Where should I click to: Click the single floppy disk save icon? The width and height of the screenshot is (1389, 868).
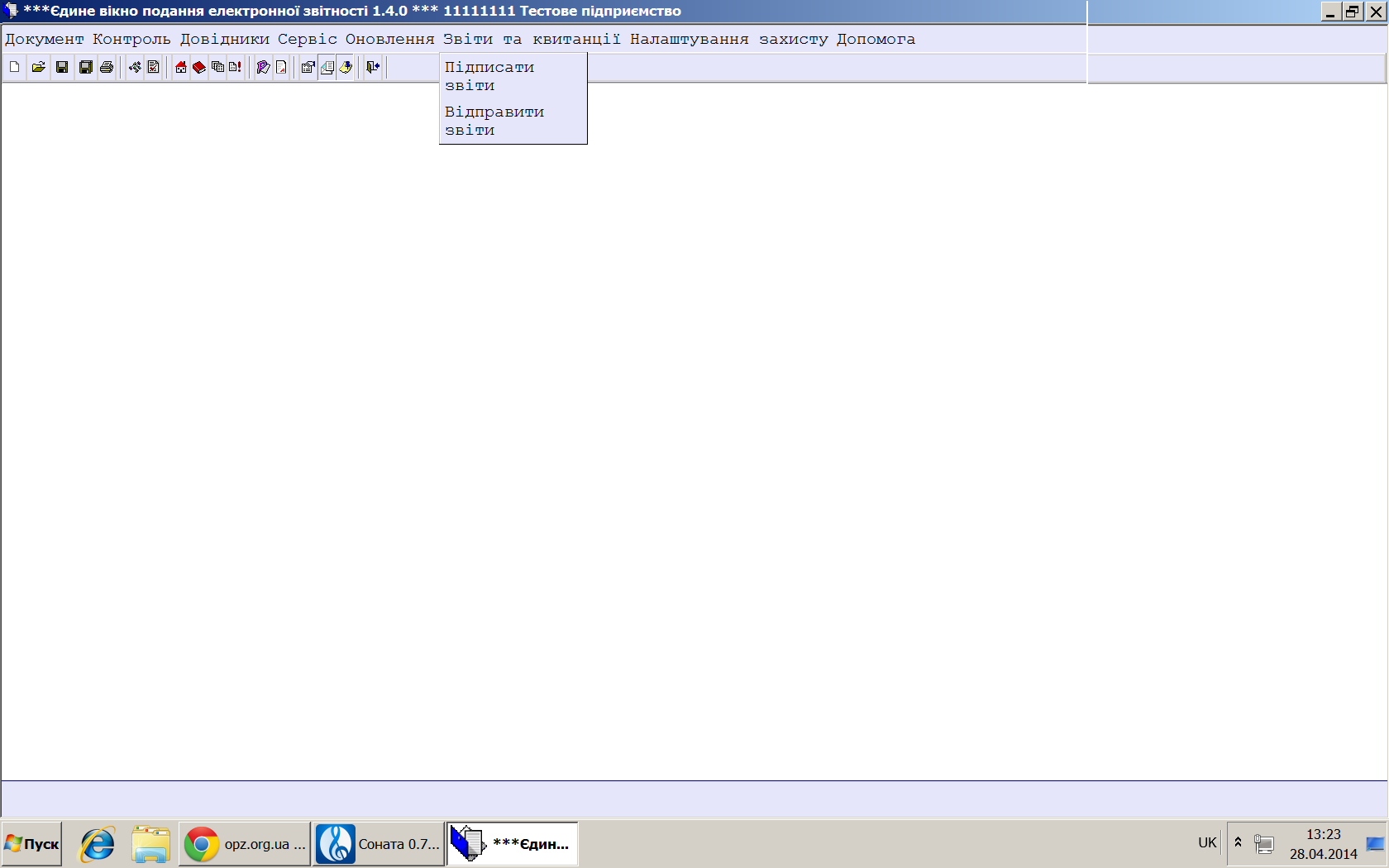pyautogui.click(x=62, y=67)
